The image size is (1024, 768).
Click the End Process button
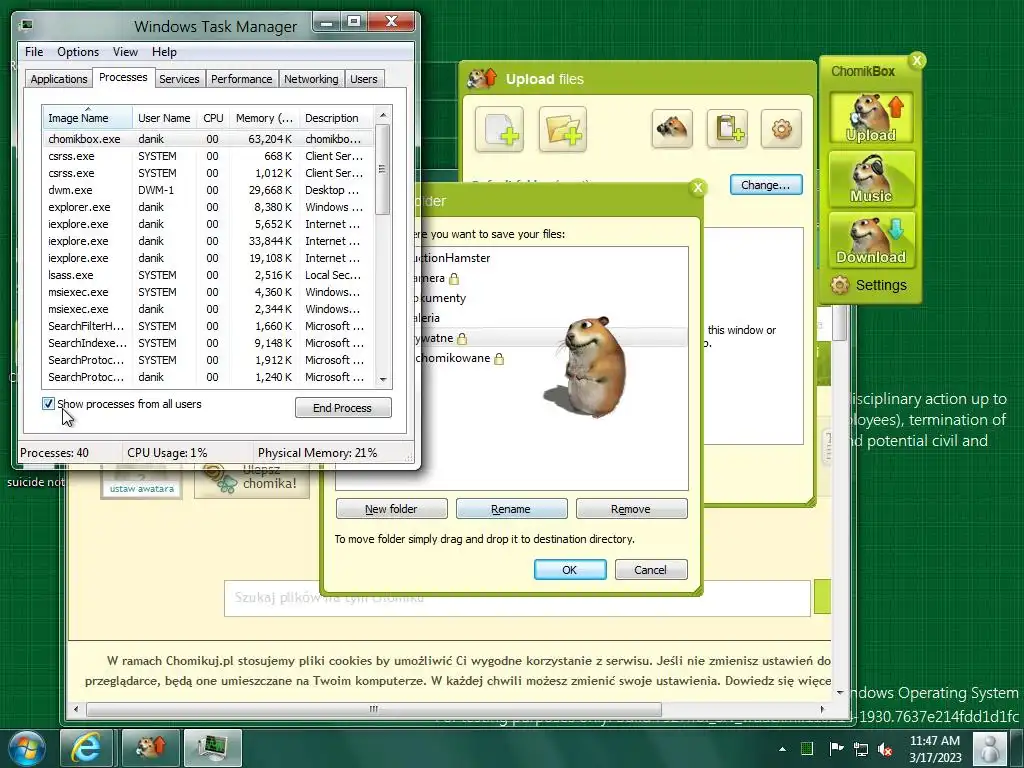pos(343,408)
